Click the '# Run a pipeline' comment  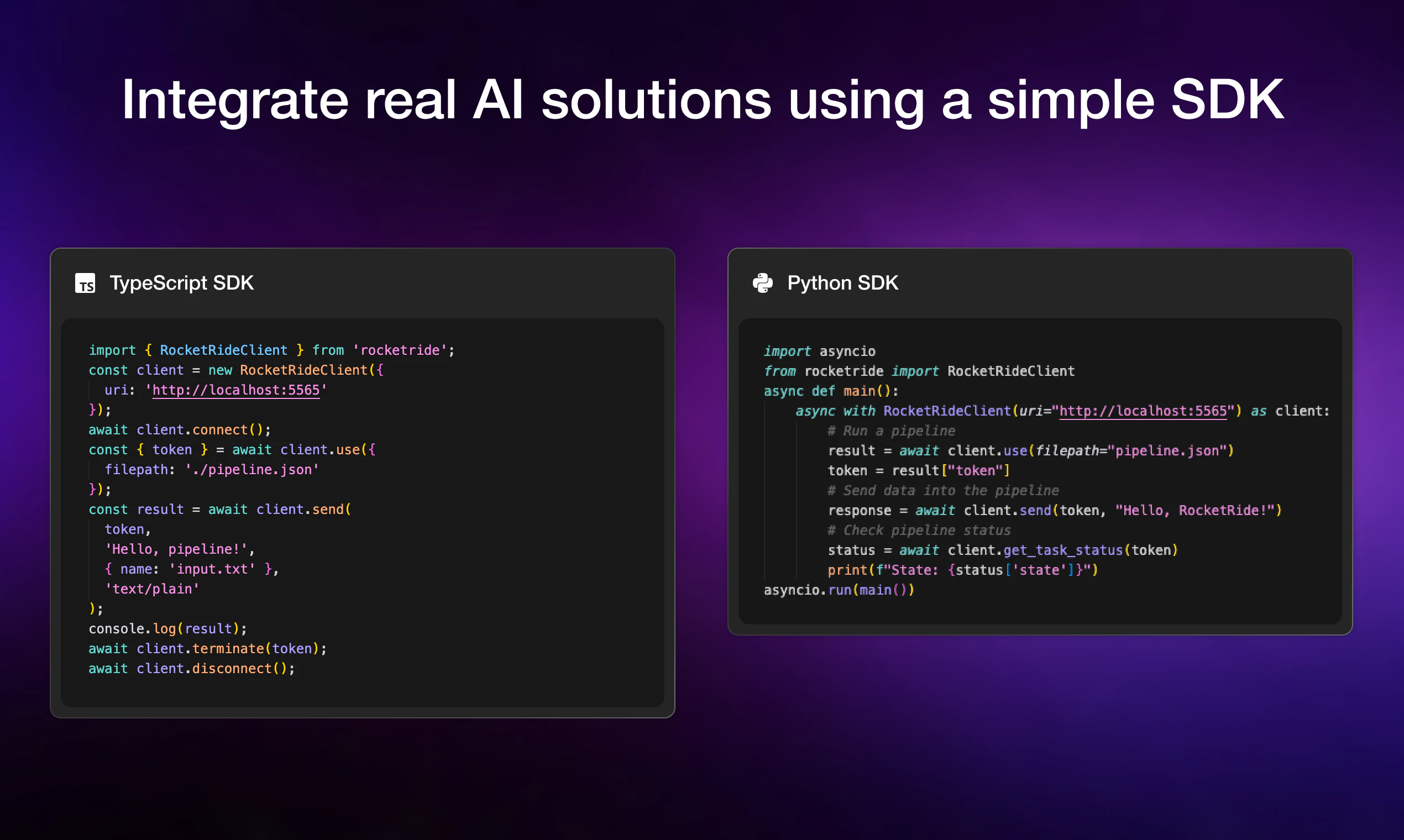[891, 431]
